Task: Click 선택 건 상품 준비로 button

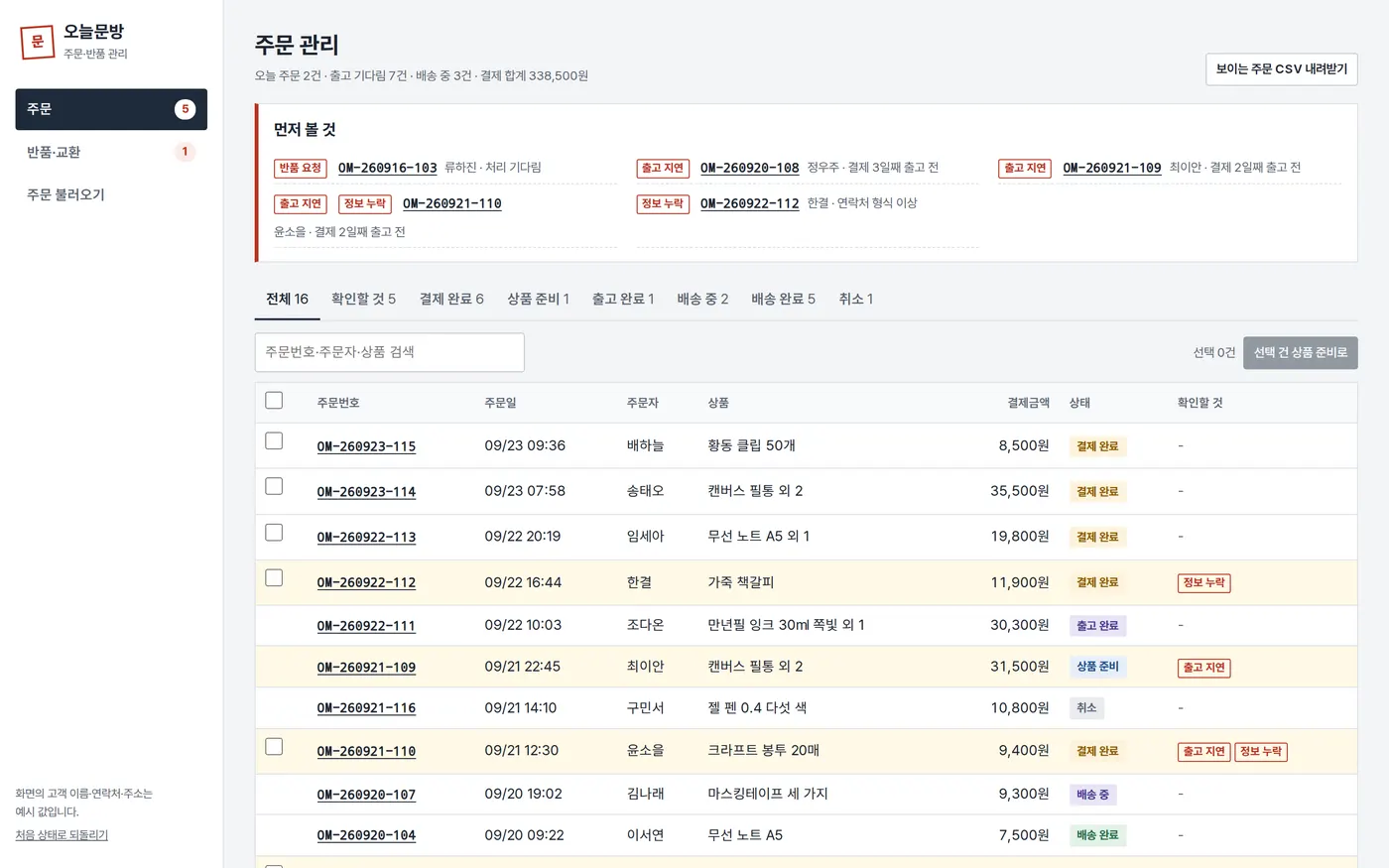Action: (x=1300, y=353)
